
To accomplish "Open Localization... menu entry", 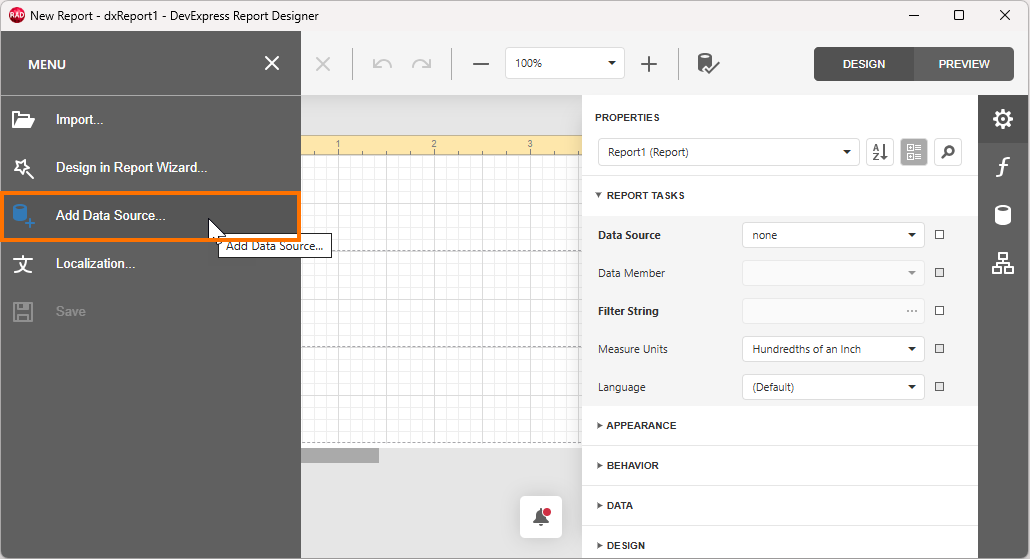I will (x=150, y=263).
